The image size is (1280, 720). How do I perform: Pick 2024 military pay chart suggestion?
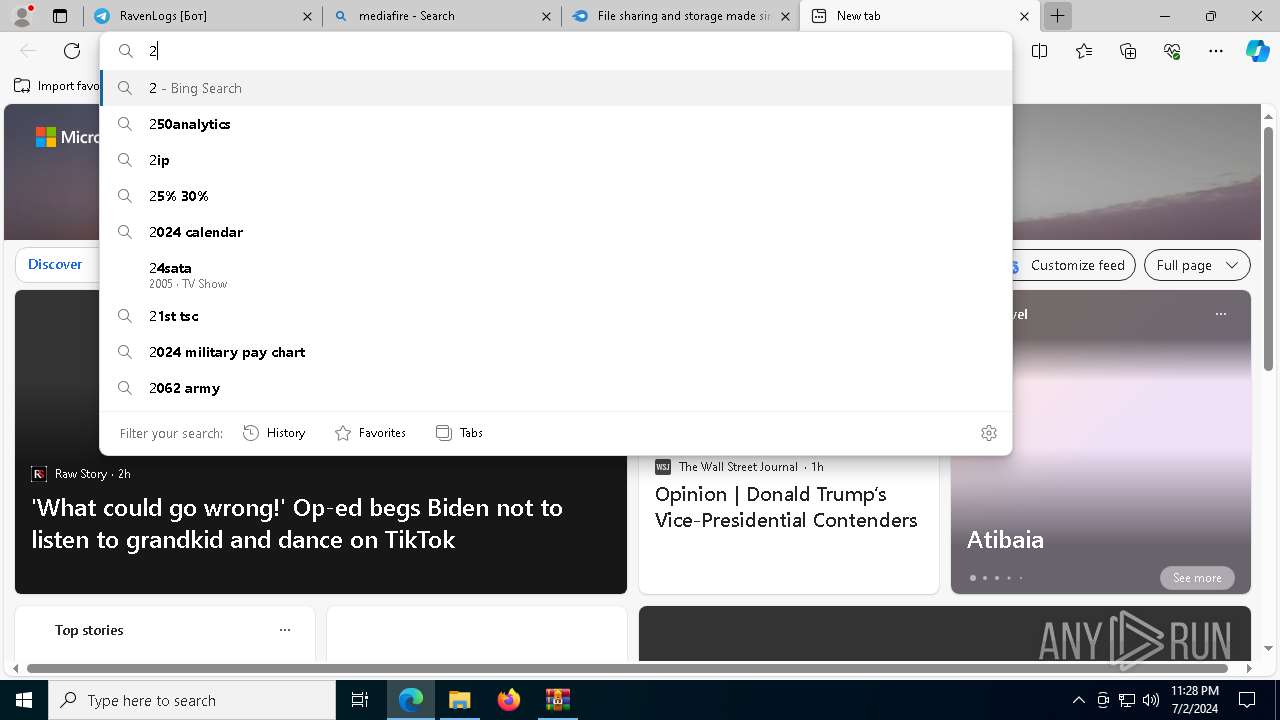(556, 352)
